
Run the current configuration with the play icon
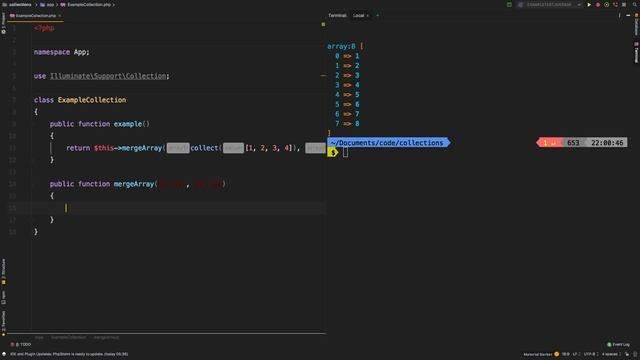click(589, 5)
